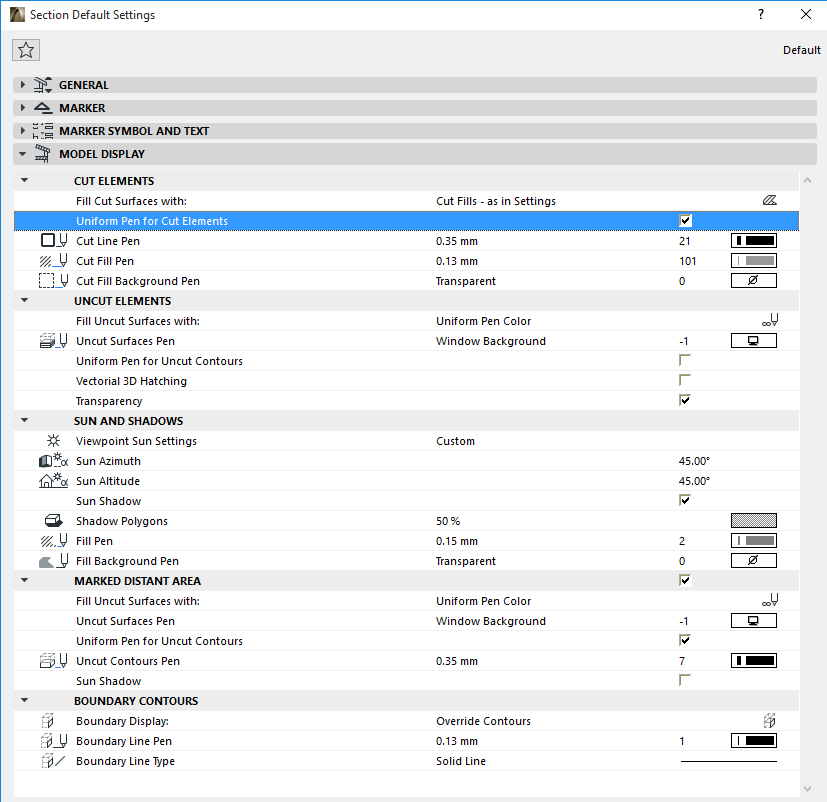Click the MARKER panel icon
827x802 pixels.
point(43,108)
